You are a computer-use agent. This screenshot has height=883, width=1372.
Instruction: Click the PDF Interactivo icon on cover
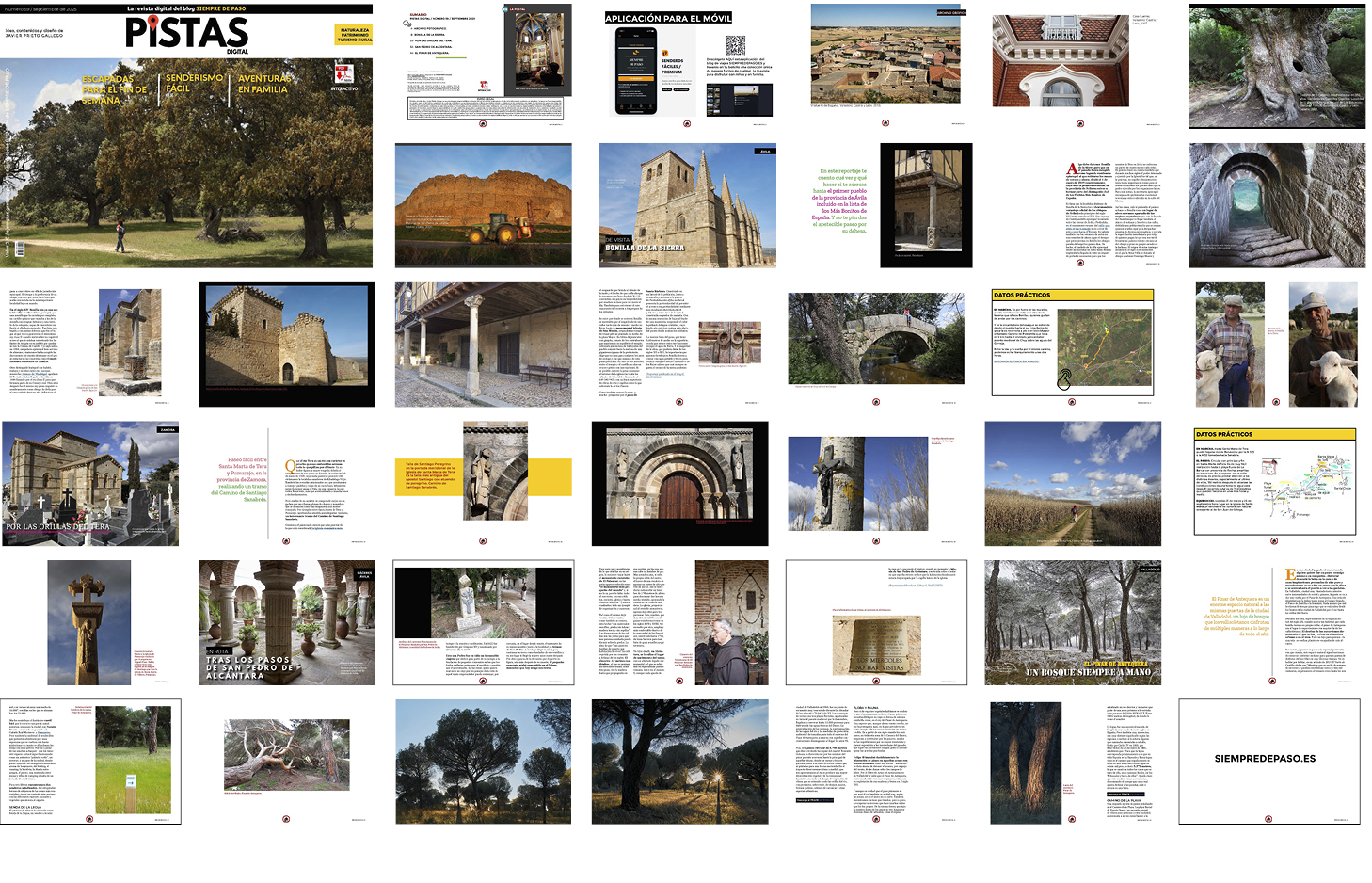pos(343,73)
